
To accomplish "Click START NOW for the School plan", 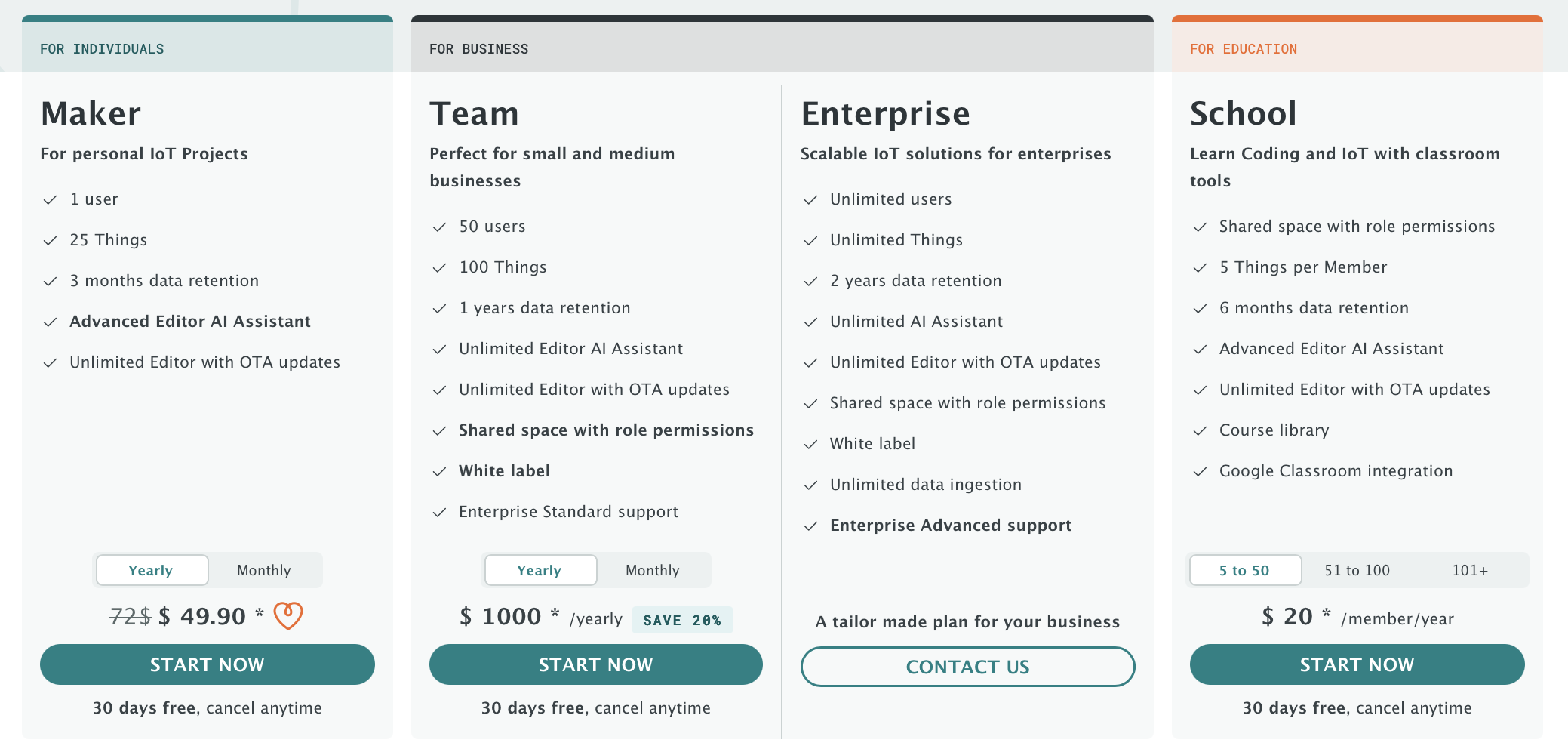I will coord(1357,664).
